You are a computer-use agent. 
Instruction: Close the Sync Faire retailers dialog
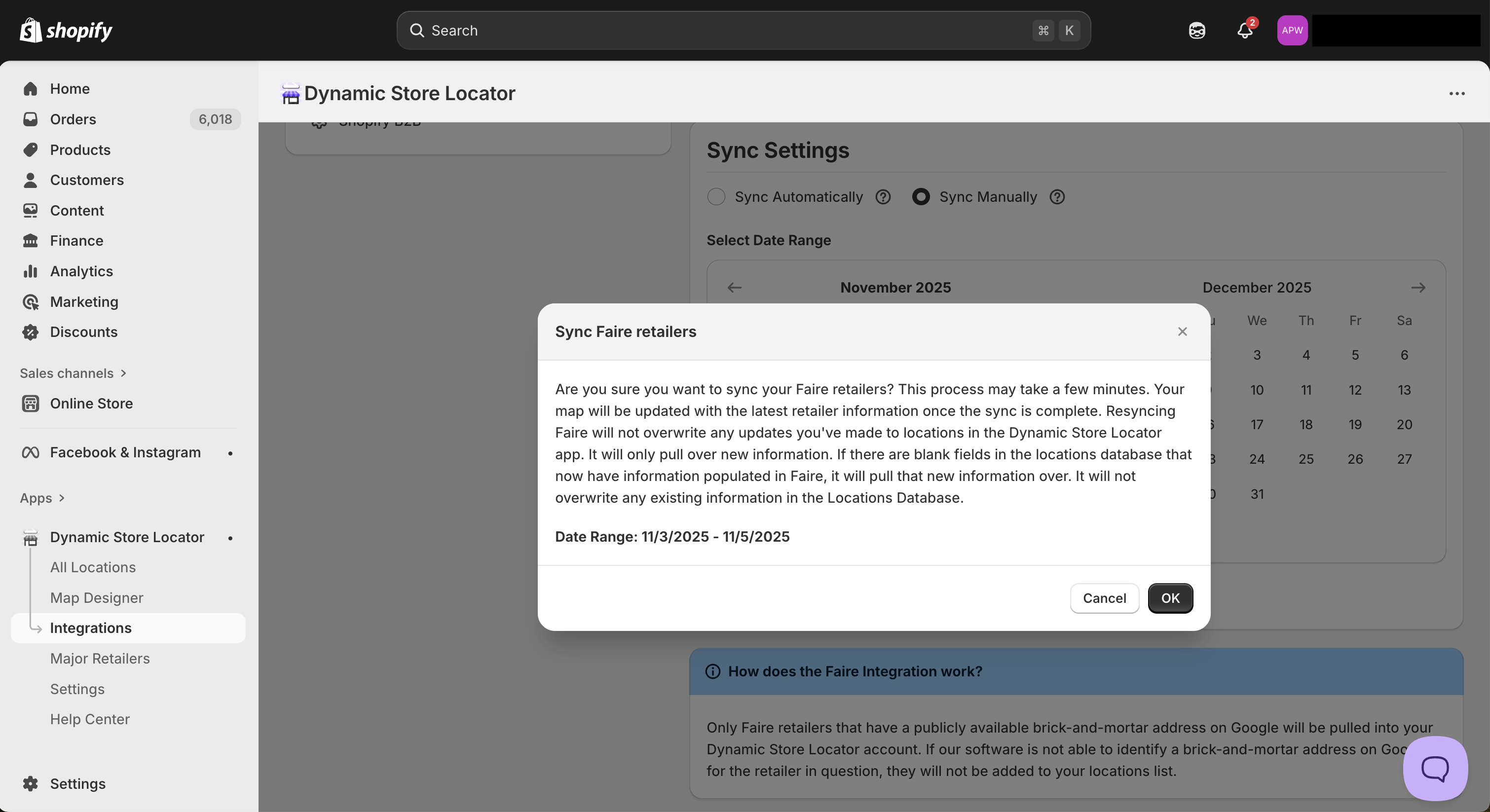[1182, 332]
